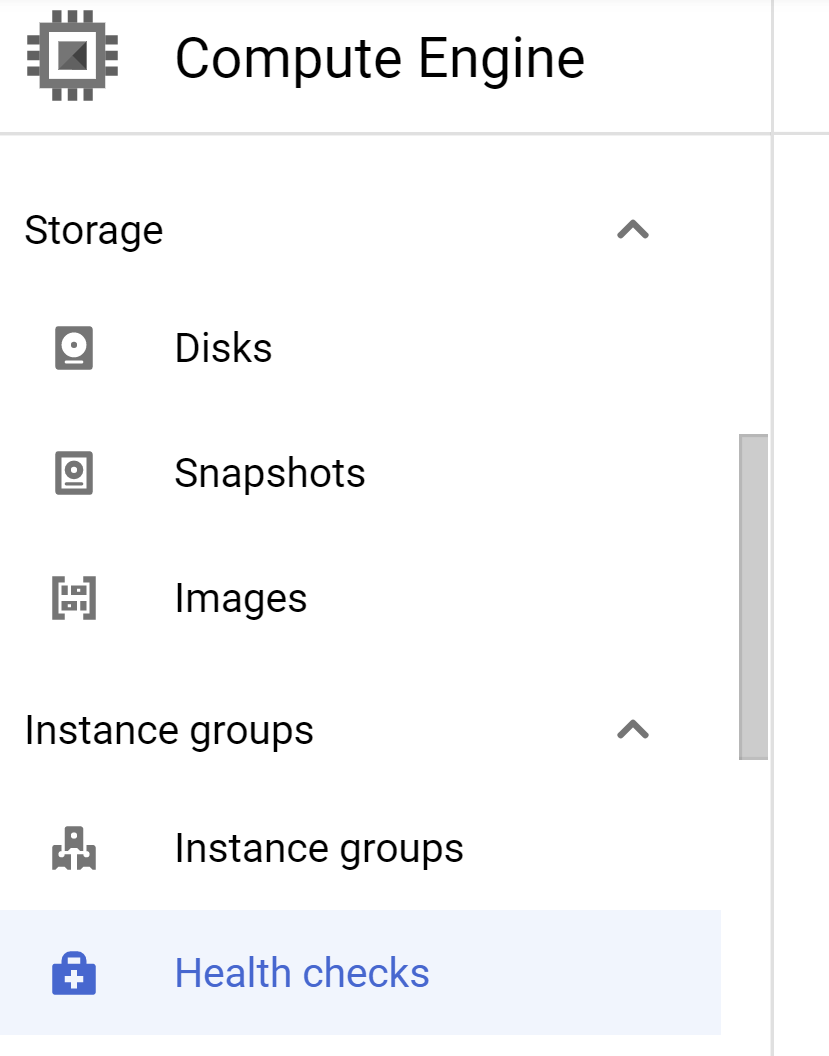Click the Compute Engine title
Screen dimensions: 829x1056
[379, 58]
